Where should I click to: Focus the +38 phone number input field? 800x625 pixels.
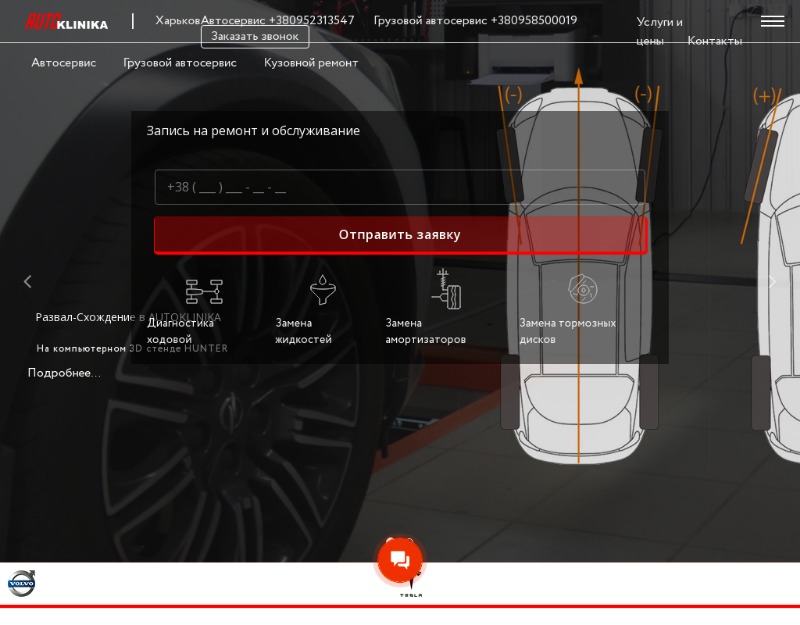point(400,187)
